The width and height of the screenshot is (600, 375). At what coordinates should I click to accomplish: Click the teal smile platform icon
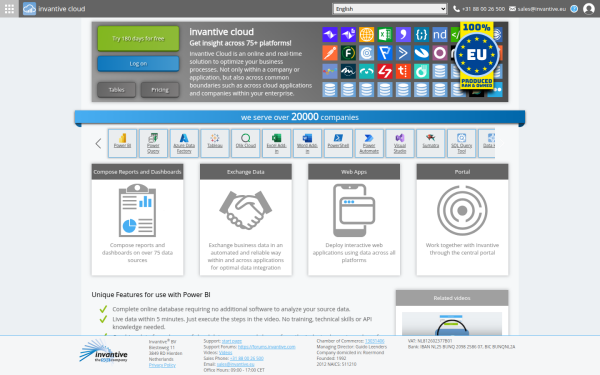click(366, 71)
